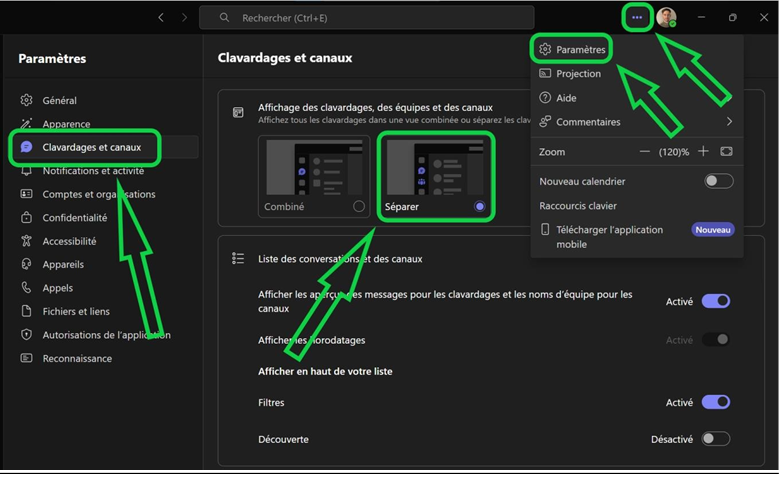Click the Comptes et organisations card icon
The image size is (783, 477).
coord(26,194)
